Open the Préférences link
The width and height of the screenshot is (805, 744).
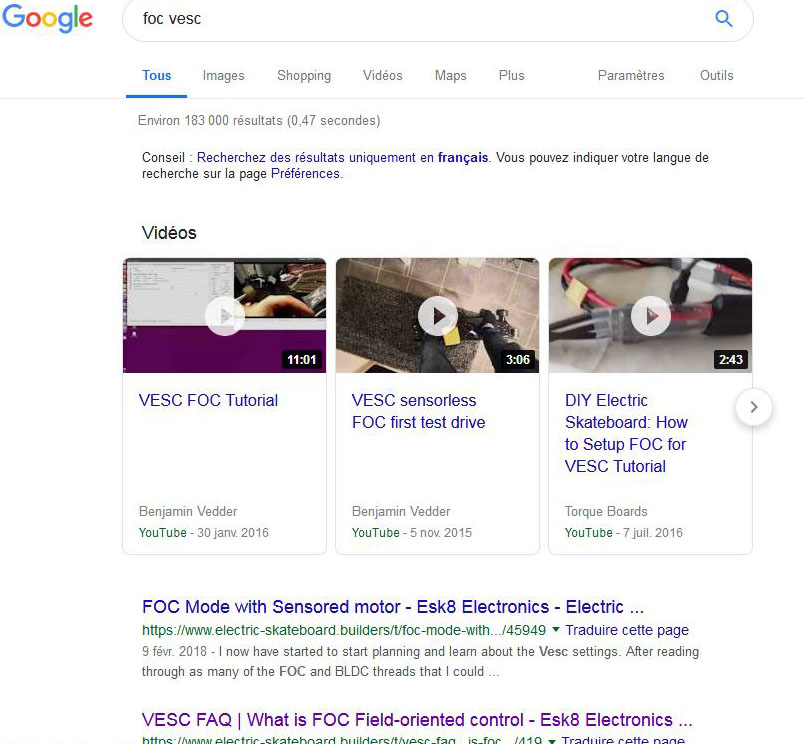305,174
